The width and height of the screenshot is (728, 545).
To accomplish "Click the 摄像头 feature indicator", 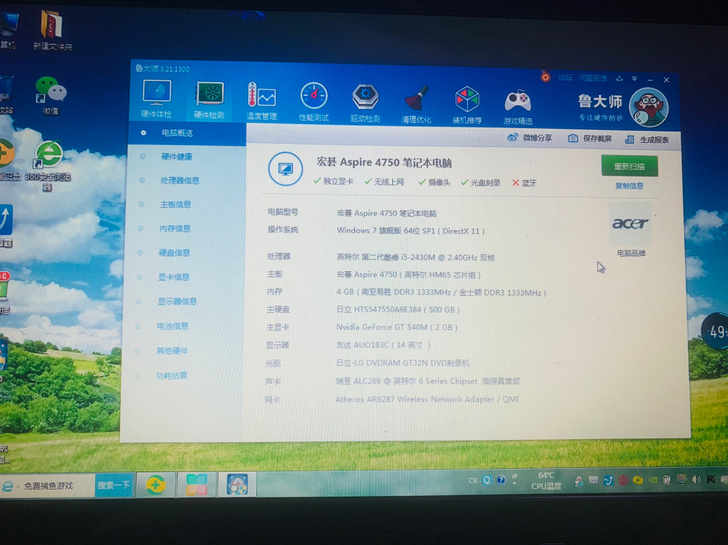I will point(435,182).
